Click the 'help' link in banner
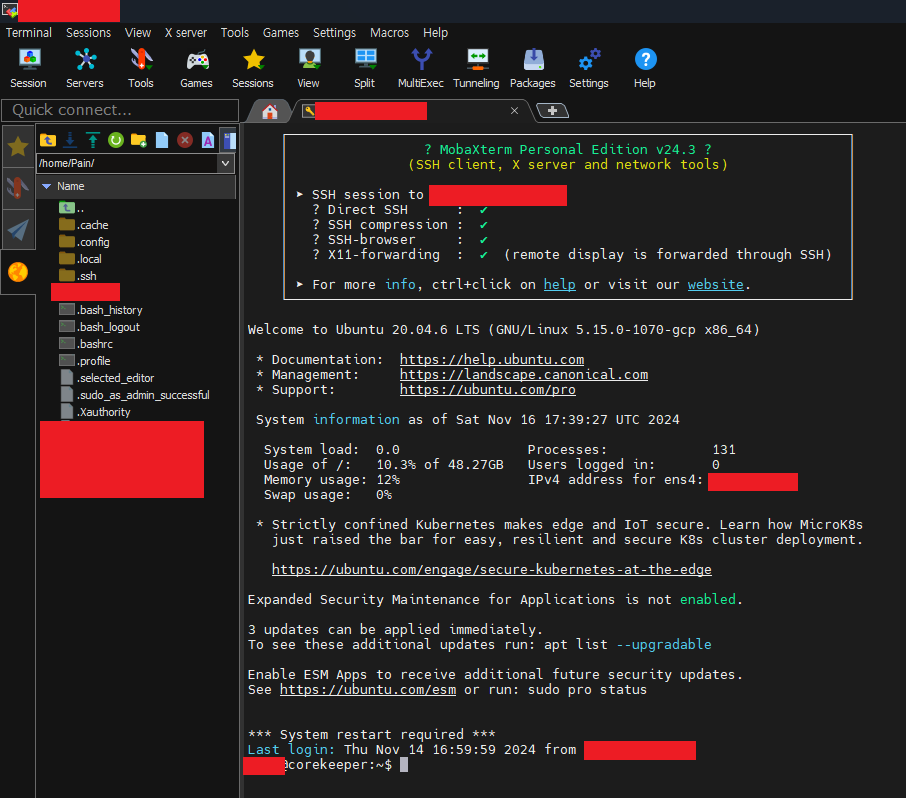Screen dimensions: 906x798 point(559,284)
